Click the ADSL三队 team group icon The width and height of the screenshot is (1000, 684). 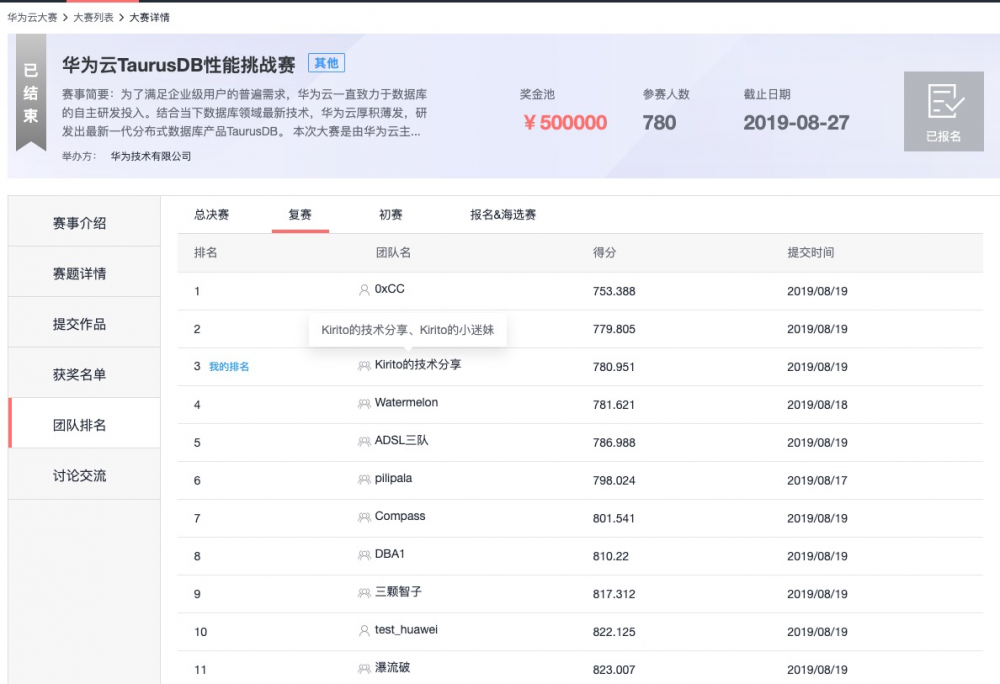tap(364, 442)
